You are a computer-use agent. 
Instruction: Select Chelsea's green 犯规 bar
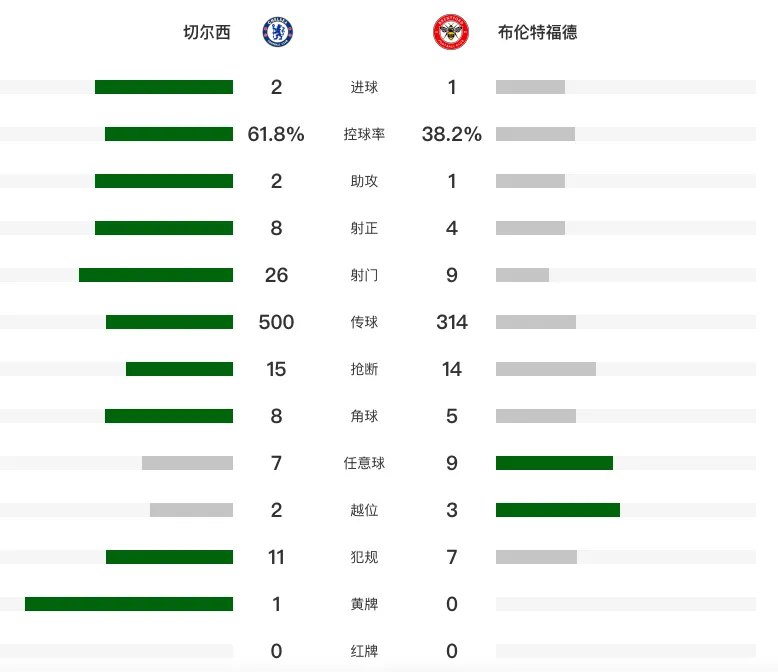169,557
